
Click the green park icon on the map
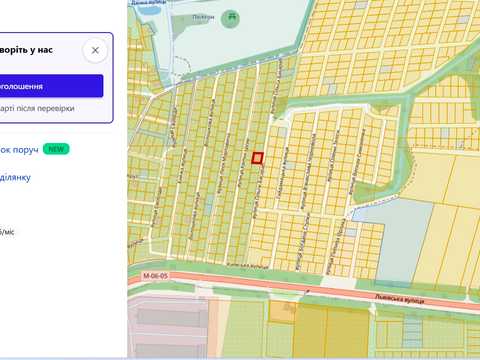[230, 19]
